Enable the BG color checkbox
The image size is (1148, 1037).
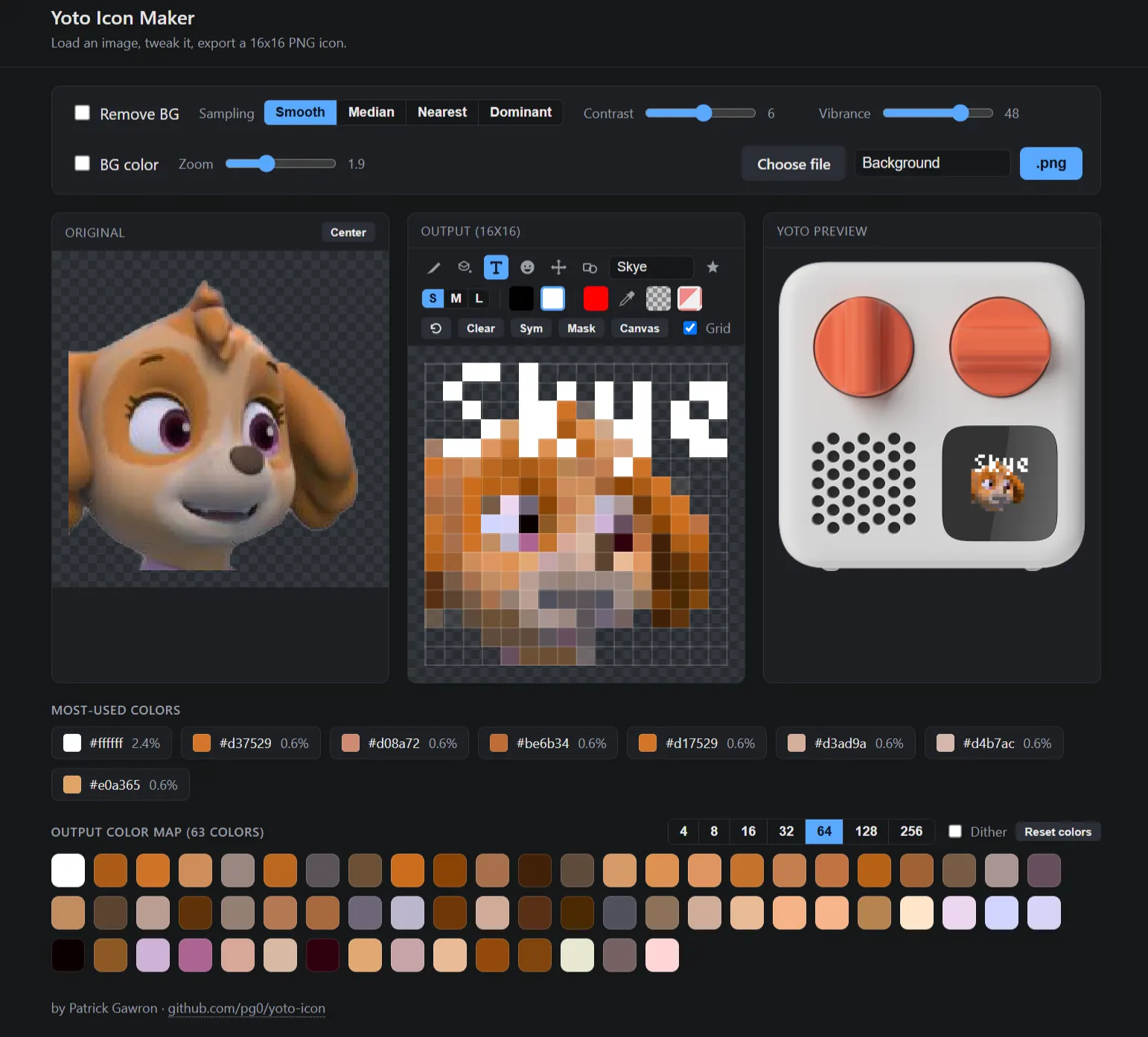83,163
